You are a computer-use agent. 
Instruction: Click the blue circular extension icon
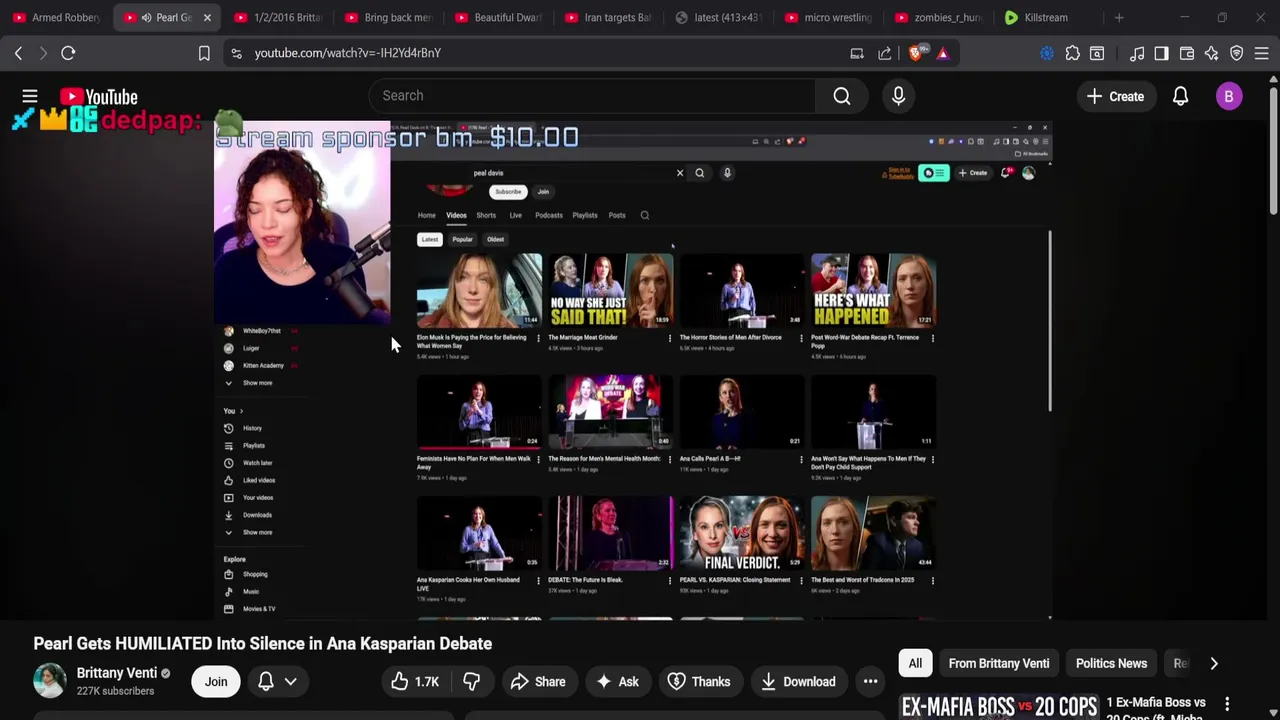pos(1047,53)
